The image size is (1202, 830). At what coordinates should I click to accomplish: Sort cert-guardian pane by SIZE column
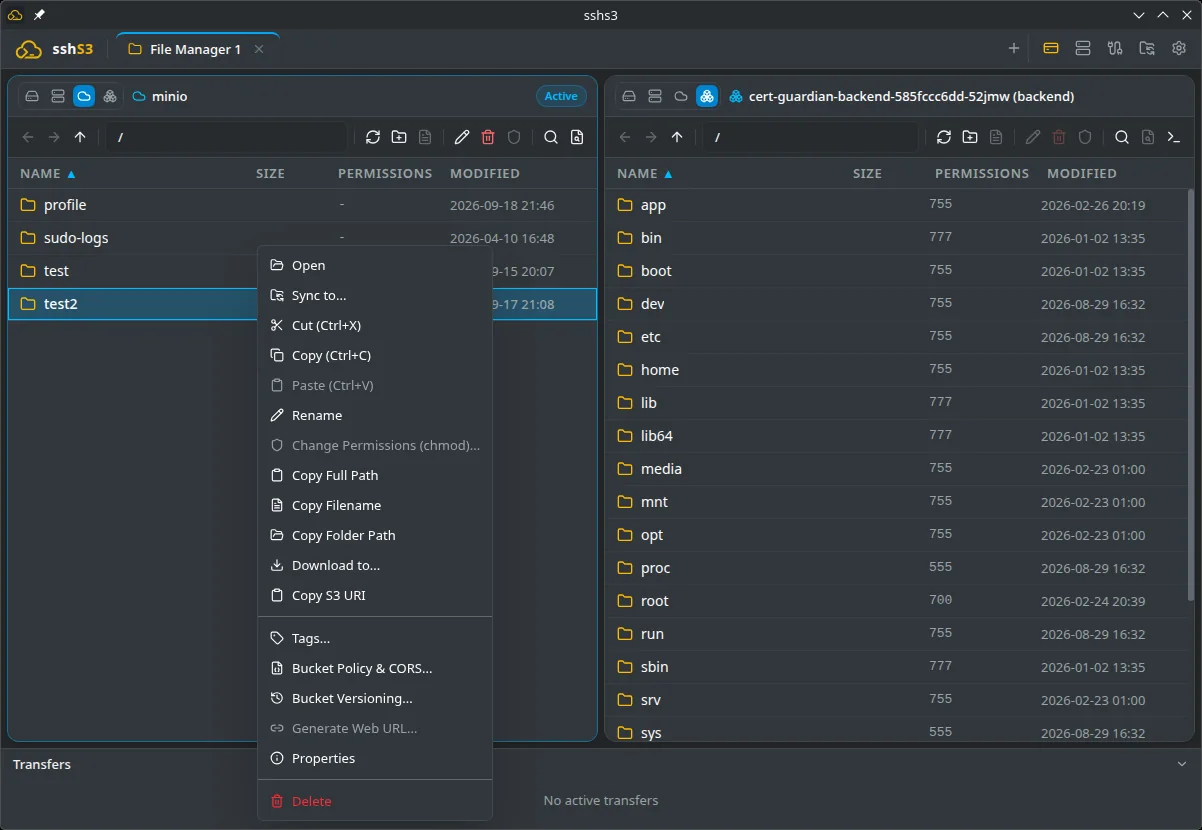(x=867, y=173)
